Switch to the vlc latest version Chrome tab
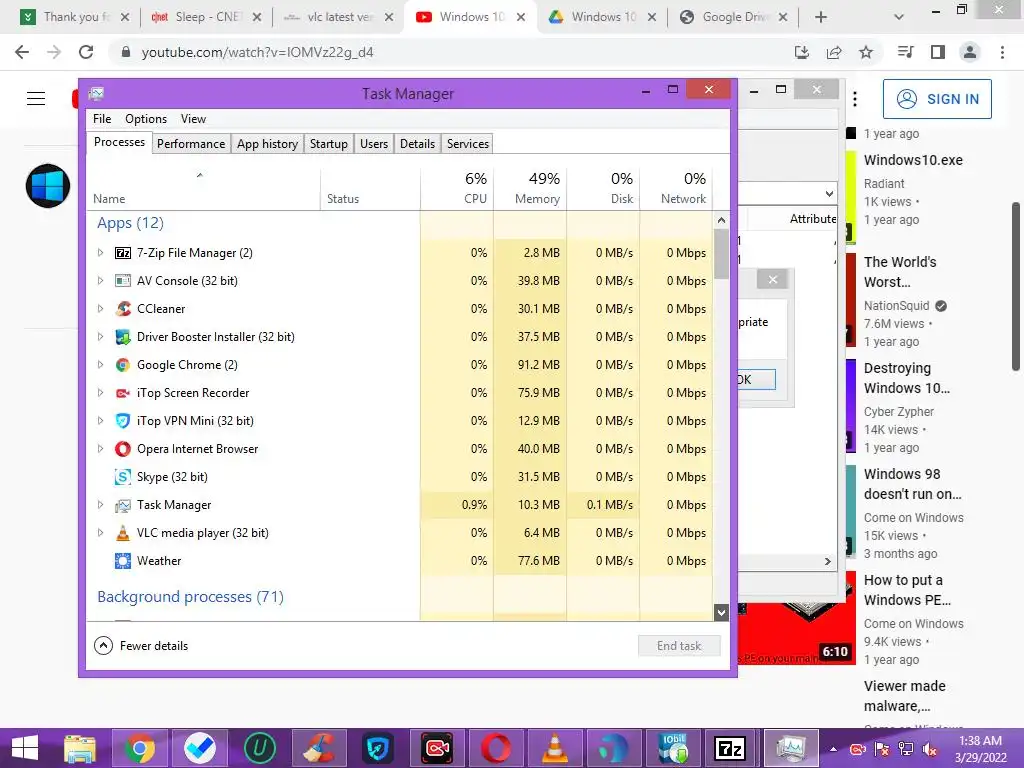This screenshot has height=768, width=1024. [338, 17]
